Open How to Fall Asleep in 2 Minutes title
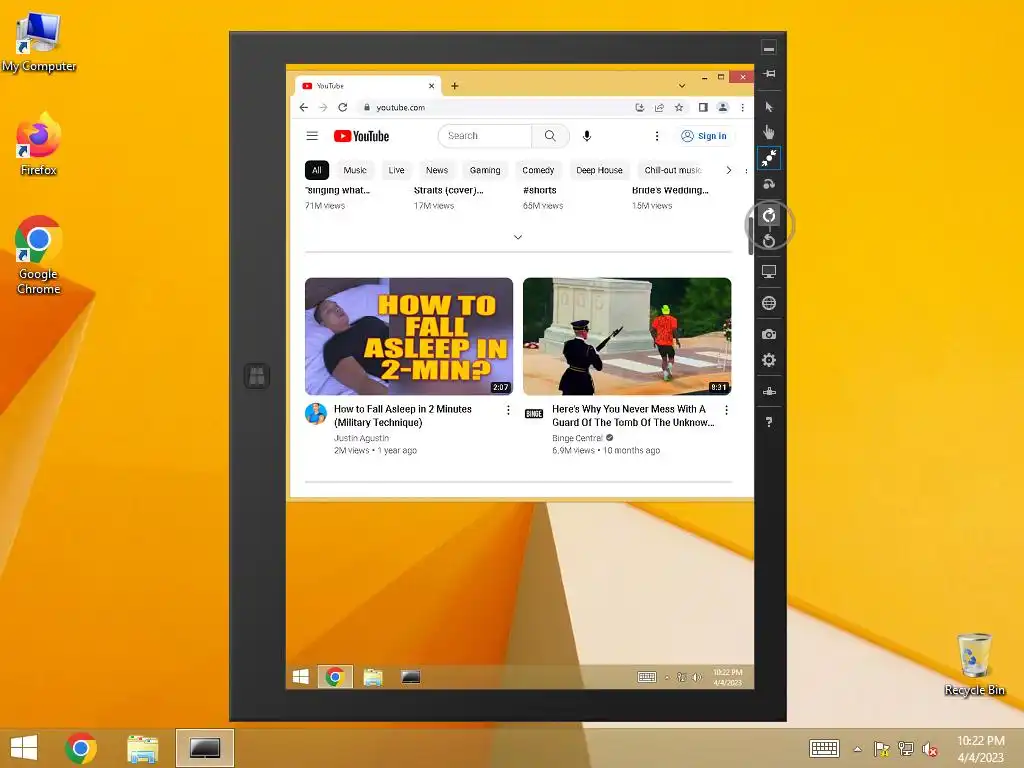 [x=403, y=415]
